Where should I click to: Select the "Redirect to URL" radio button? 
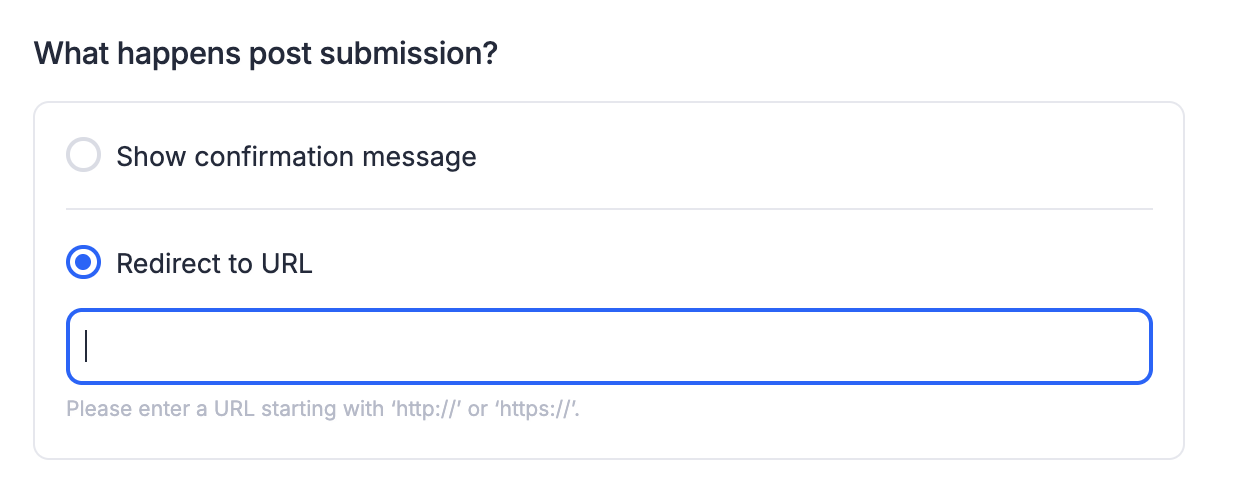[x=83, y=264]
